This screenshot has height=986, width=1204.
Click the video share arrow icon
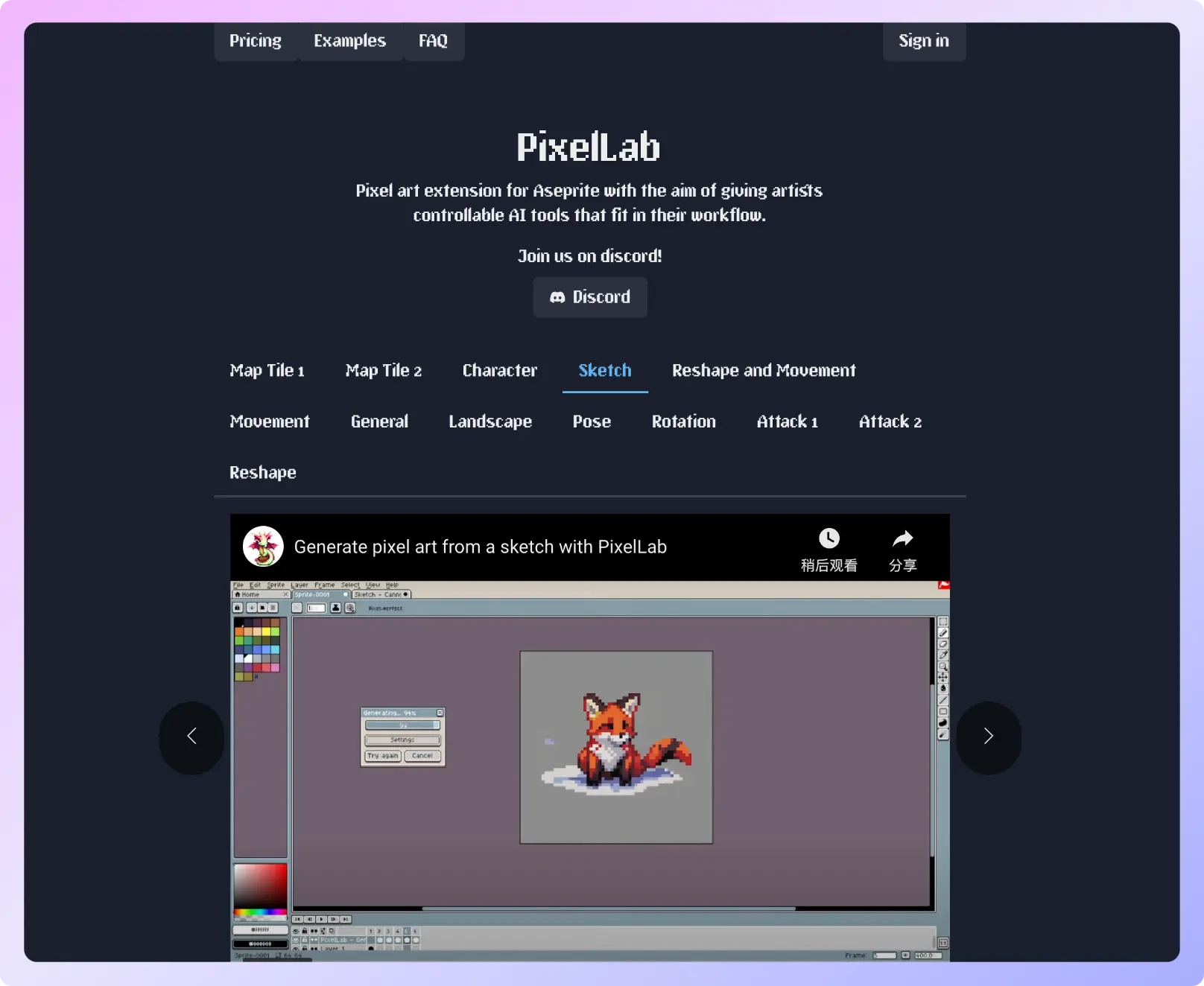(x=902, y=539)
